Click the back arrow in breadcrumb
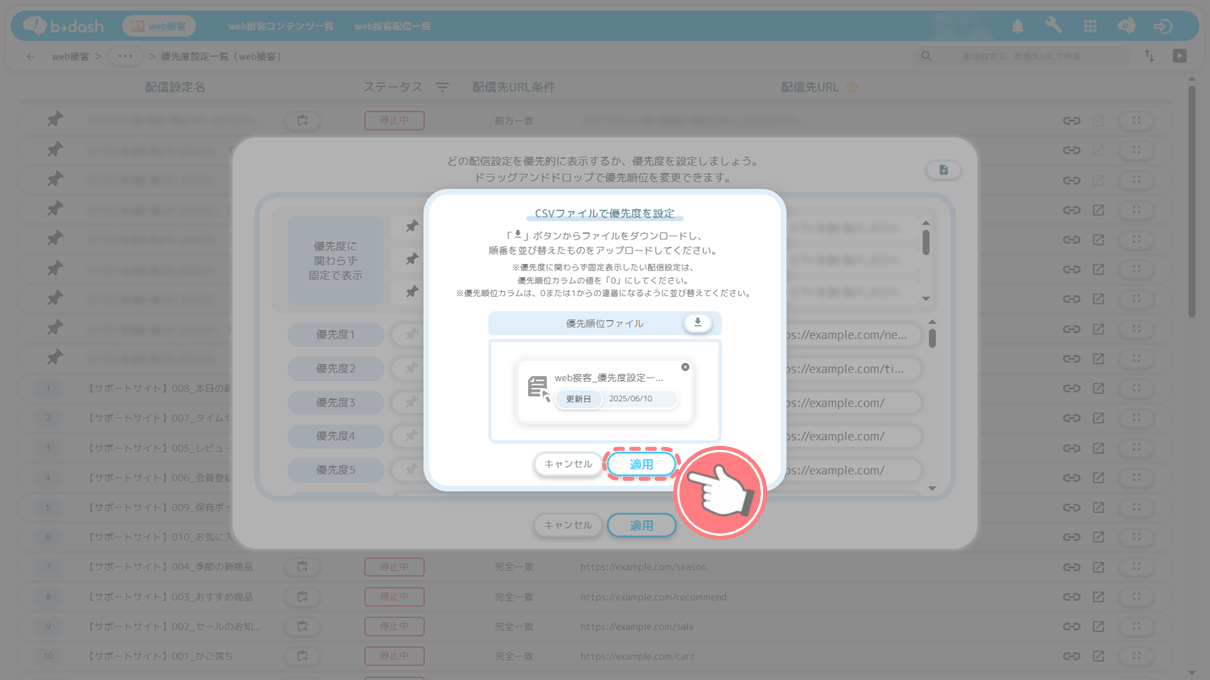The image size is (1210, 680). point(30,57)
